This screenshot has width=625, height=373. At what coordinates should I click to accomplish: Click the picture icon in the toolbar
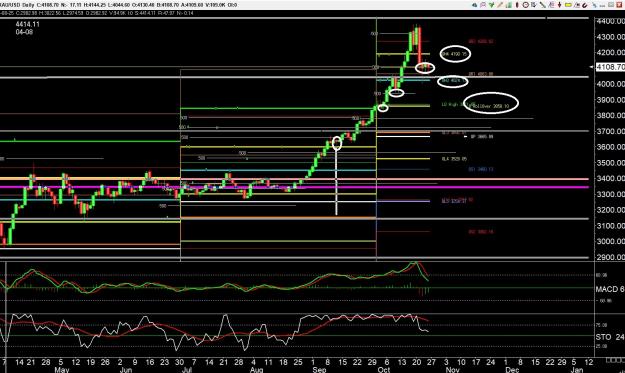pyautogui.click(x=577, y=5)
